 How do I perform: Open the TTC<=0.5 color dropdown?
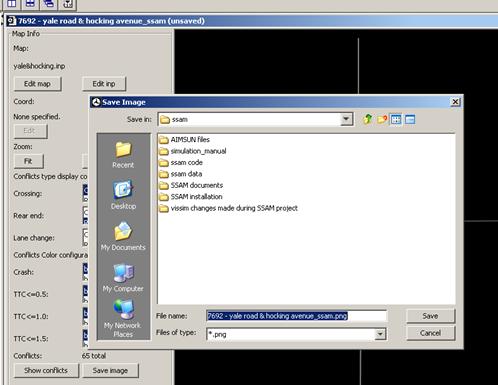(85, 294)
